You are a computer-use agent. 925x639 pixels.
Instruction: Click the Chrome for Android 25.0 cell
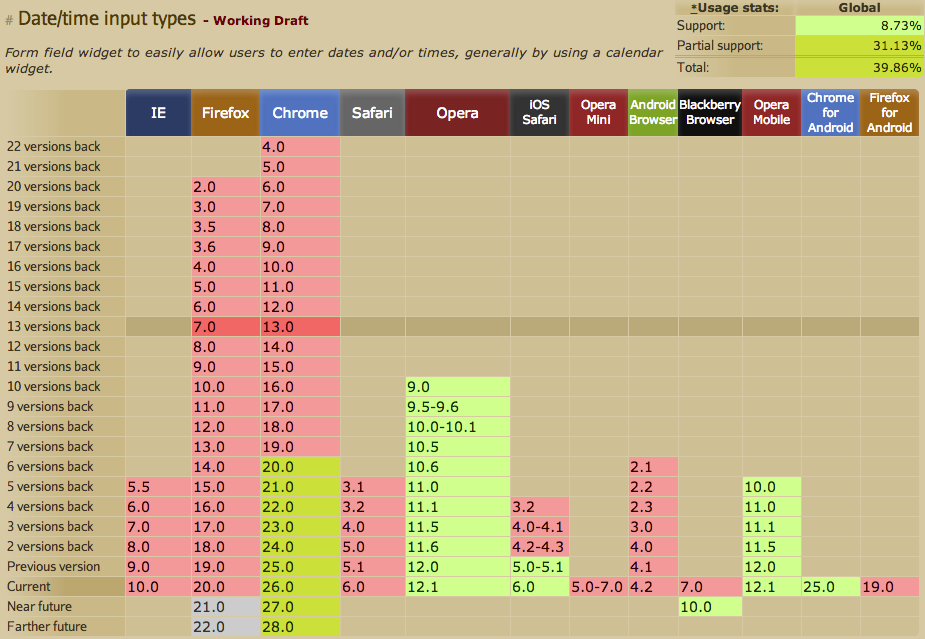831,587
